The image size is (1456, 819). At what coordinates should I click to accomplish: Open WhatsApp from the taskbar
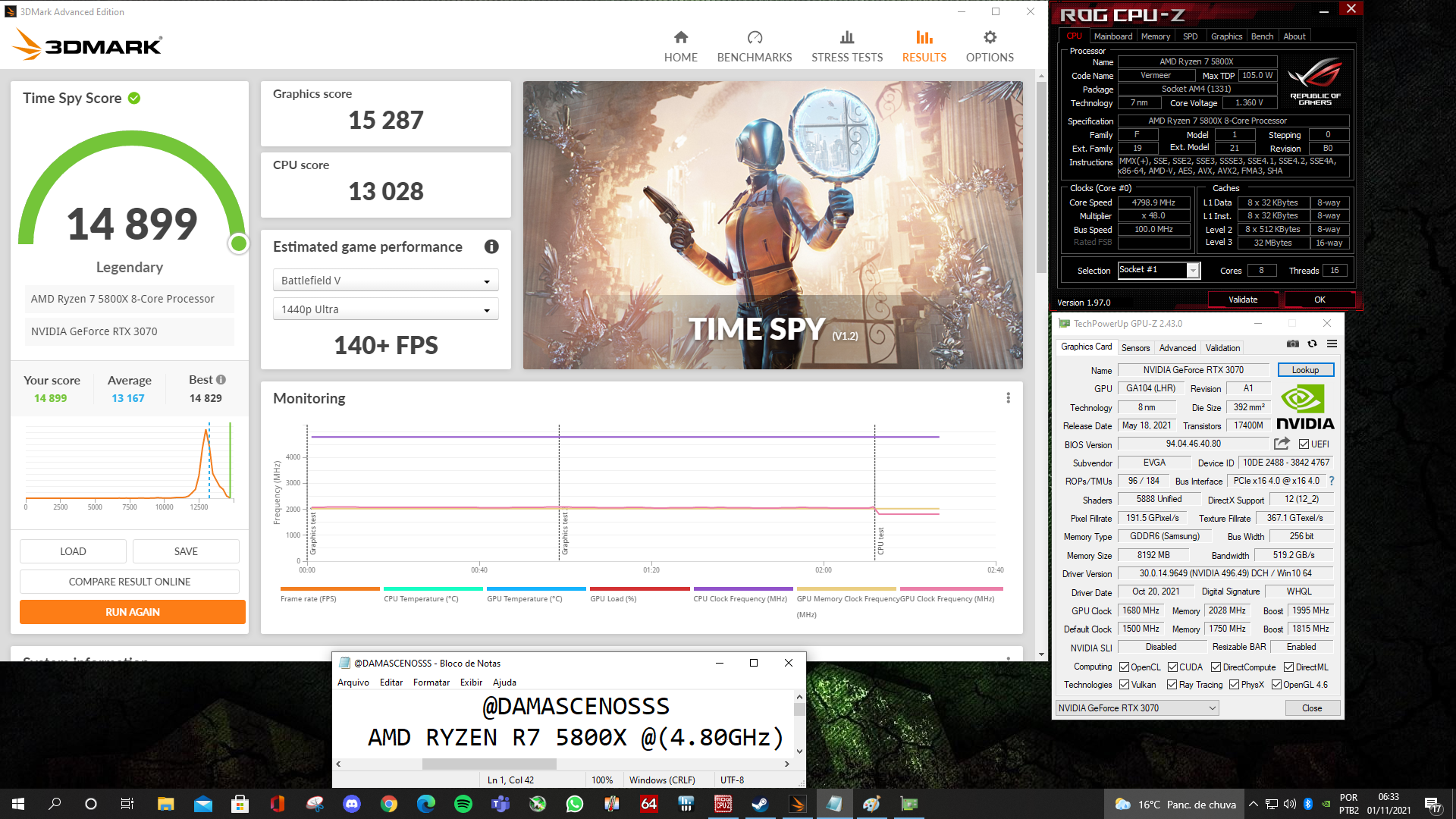575,804
